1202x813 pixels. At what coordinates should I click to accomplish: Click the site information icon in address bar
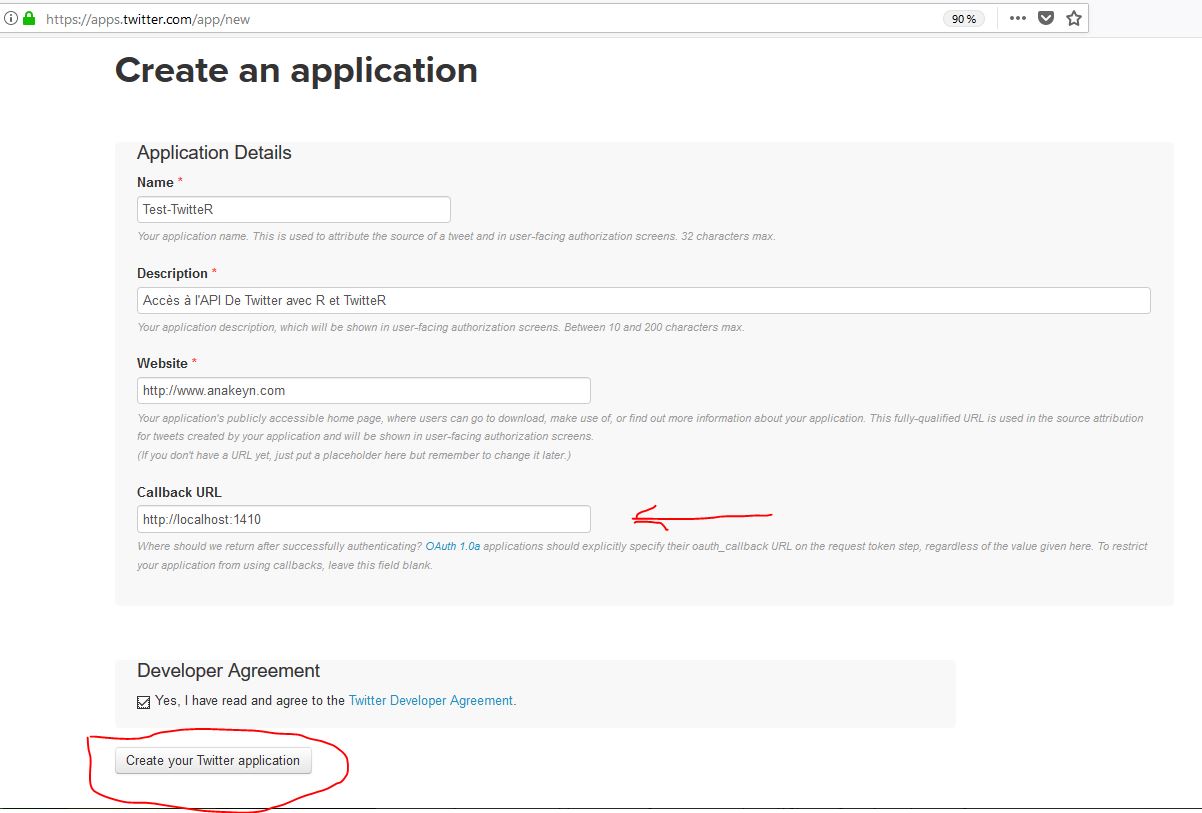click(11, 18)
